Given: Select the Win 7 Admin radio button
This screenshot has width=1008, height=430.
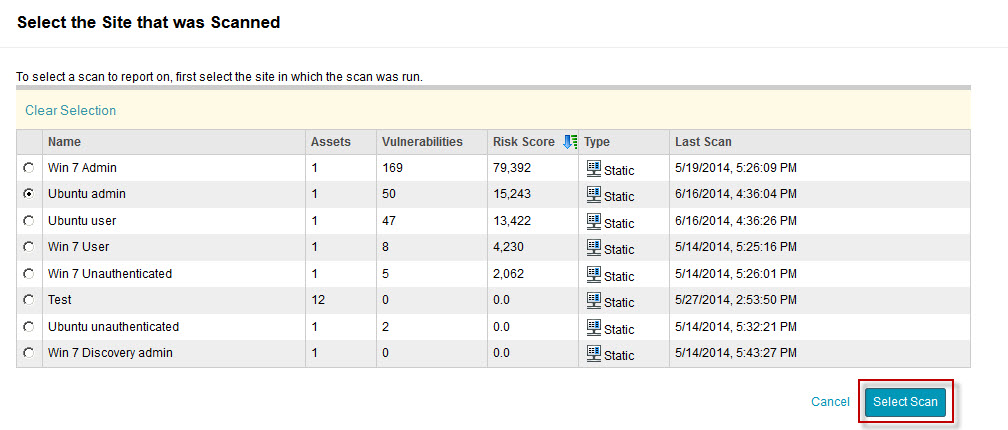Looking at the screenshot, I should 29,168.
